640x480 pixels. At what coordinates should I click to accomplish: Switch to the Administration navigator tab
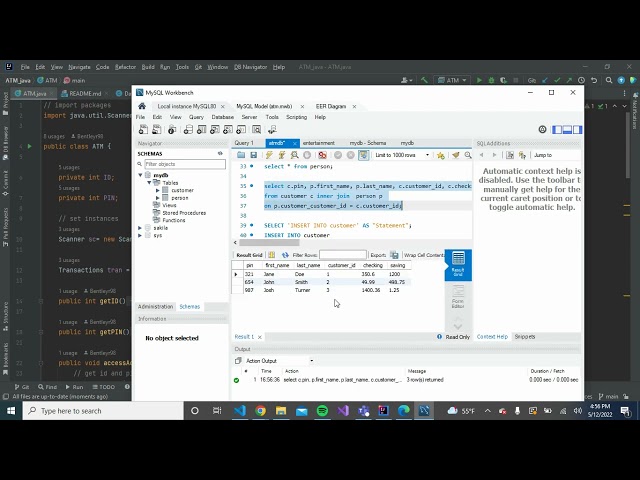(x=155, y=307)
